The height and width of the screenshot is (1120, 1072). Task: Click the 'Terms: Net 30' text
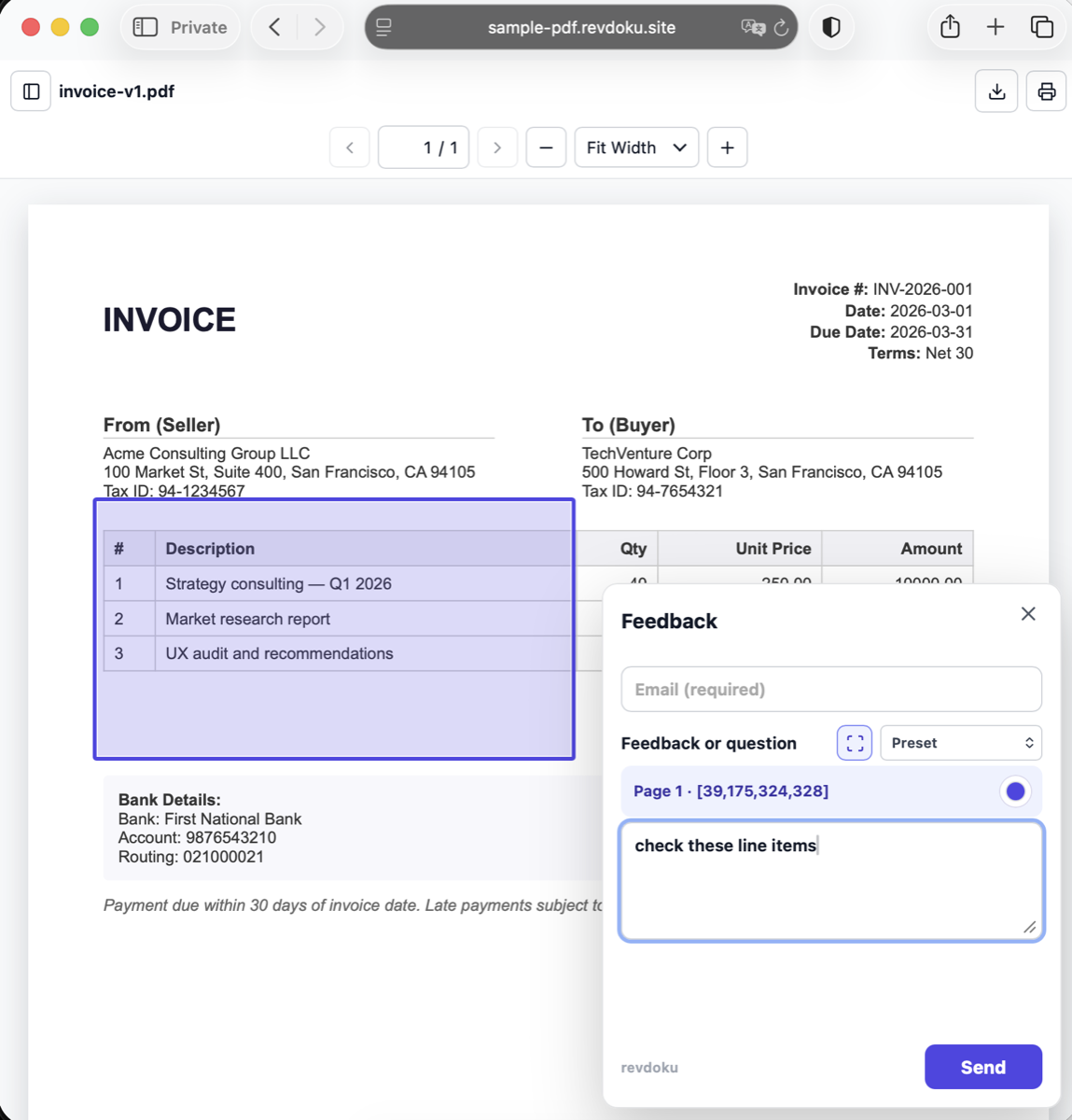[x=921, y=354]
